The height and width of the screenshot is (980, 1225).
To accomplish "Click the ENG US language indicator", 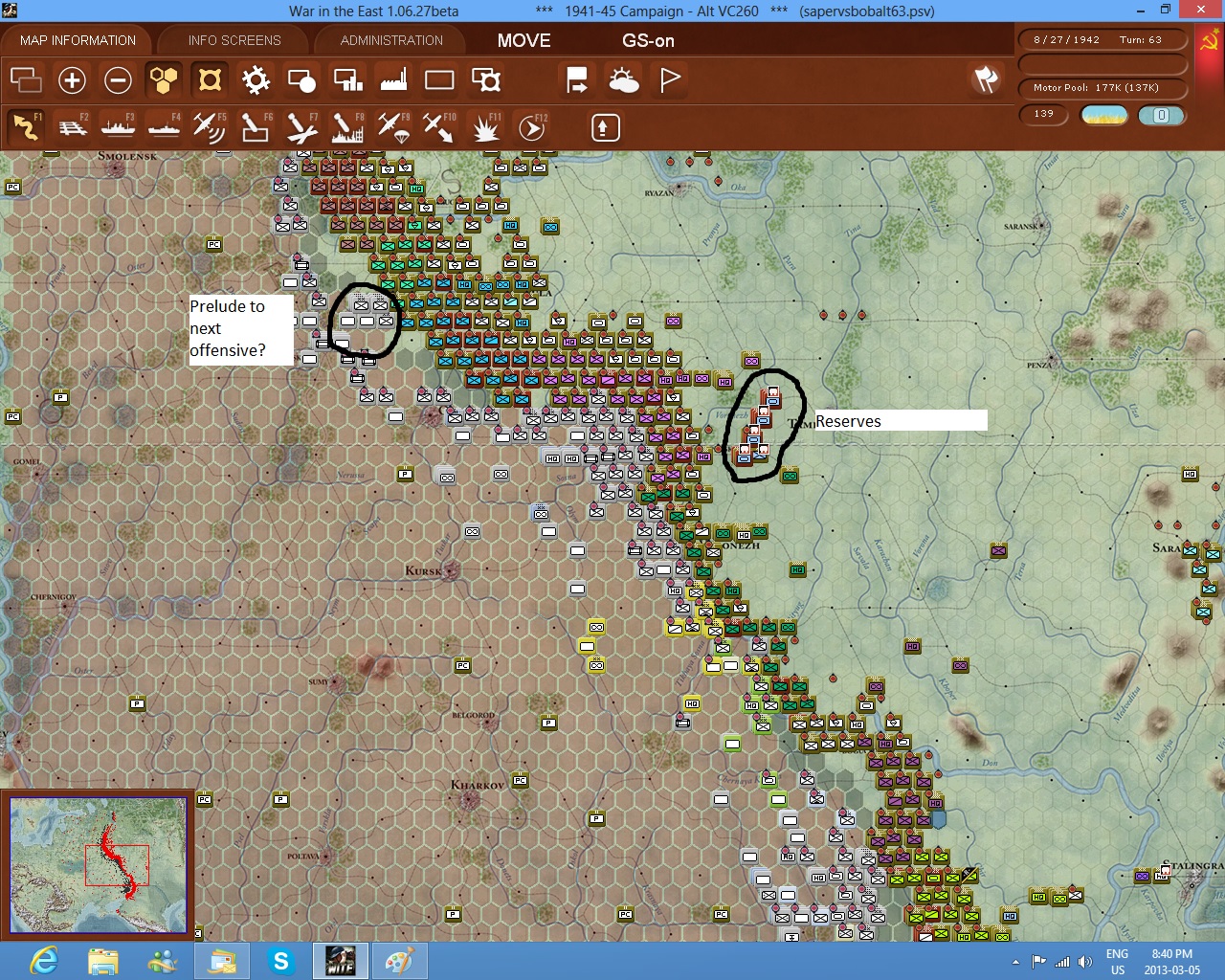I will (x=1117, y=962).
